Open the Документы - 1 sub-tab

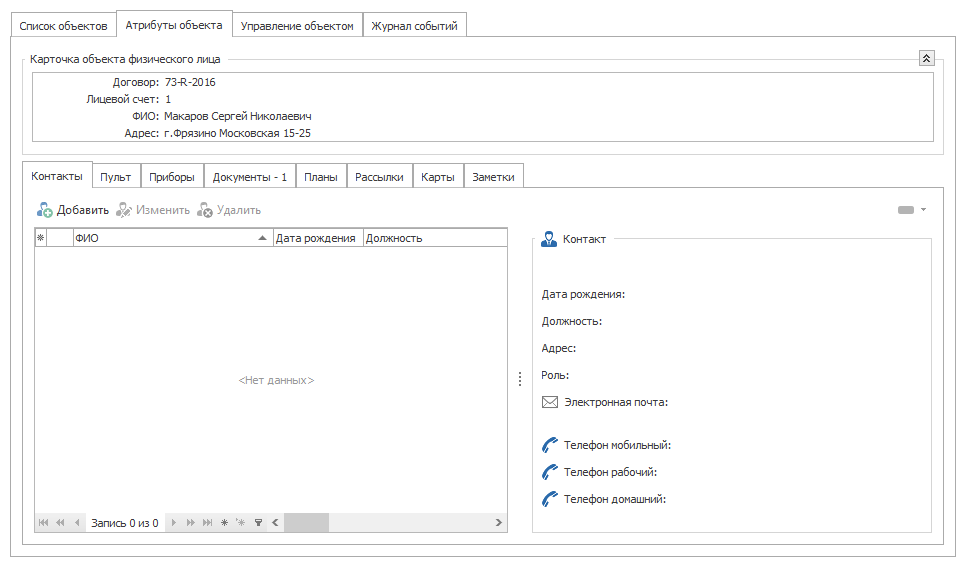tap(250, 177)
